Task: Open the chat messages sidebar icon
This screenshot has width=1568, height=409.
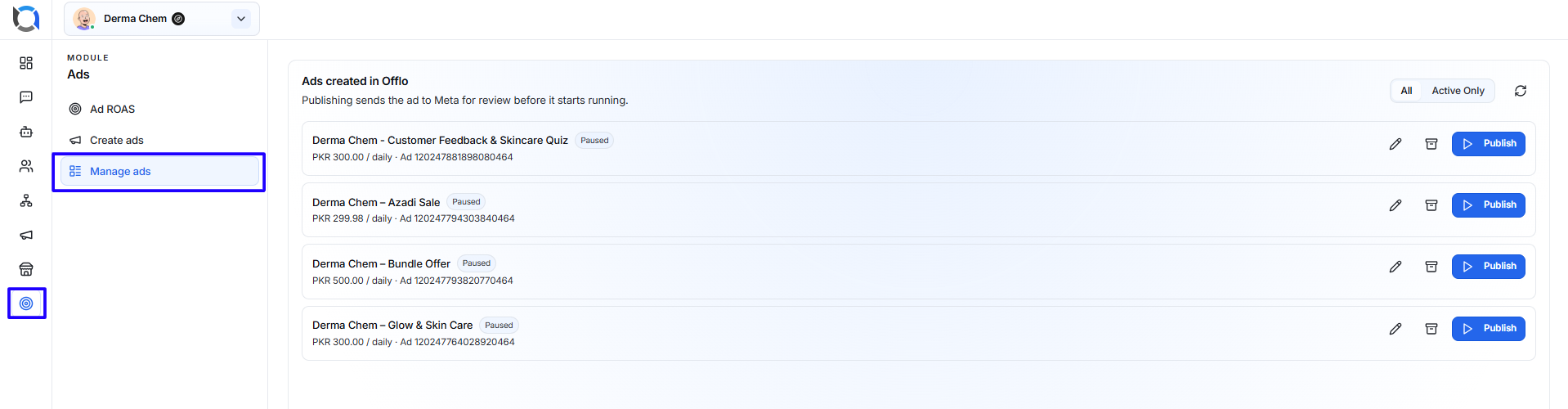Action: pos(26,97)
